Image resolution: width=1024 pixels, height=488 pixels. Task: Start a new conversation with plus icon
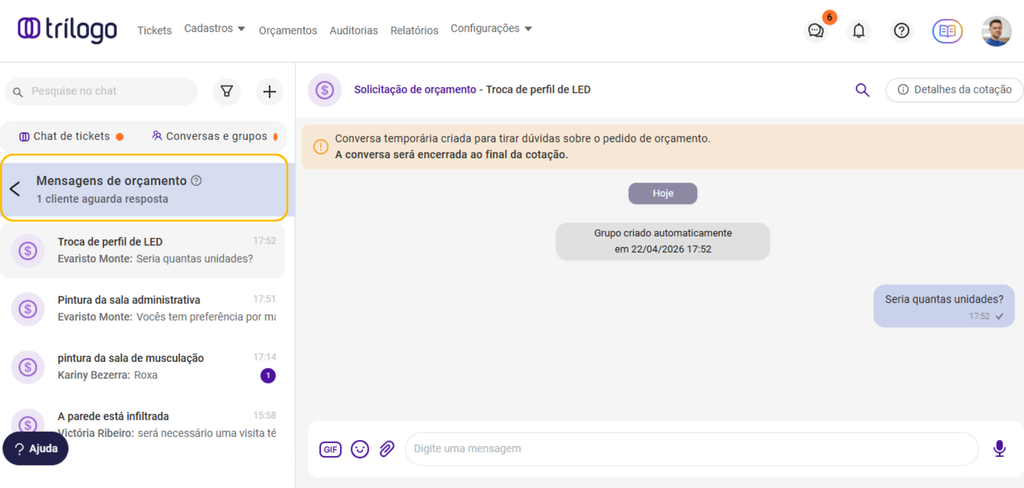[269, 92]
